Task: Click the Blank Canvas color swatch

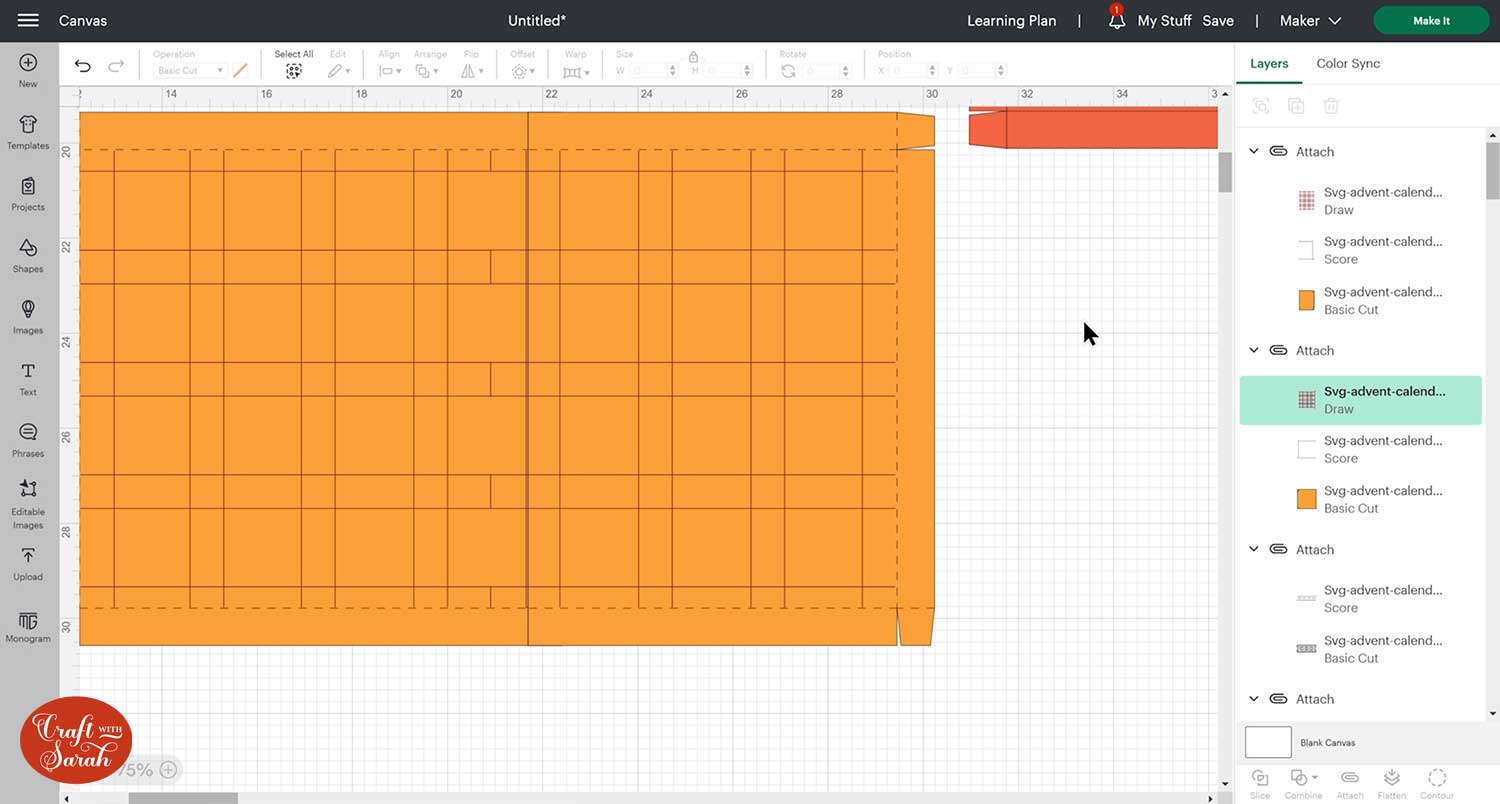Action: click(1267, 743)
